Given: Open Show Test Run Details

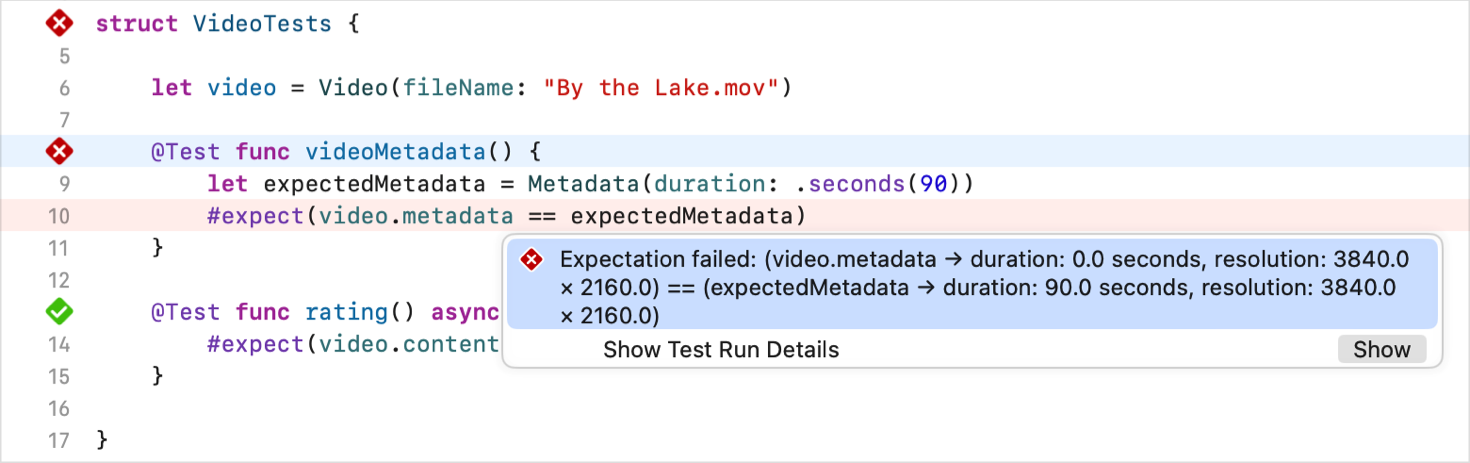Looking at the screenshot, I should coord(1381,350).
